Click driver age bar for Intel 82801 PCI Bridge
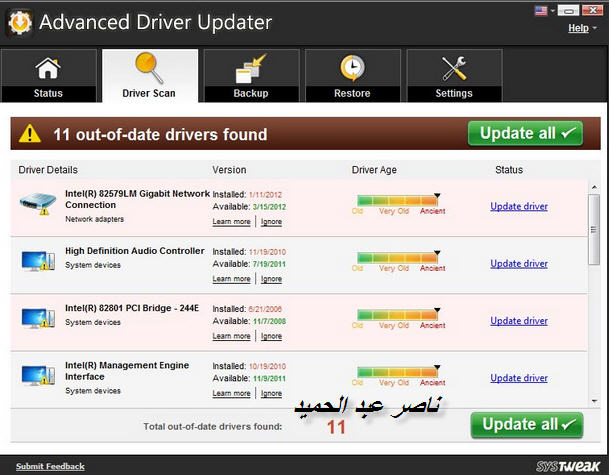The width and height of the screenshot is (609, 475). tap(397, 315)
